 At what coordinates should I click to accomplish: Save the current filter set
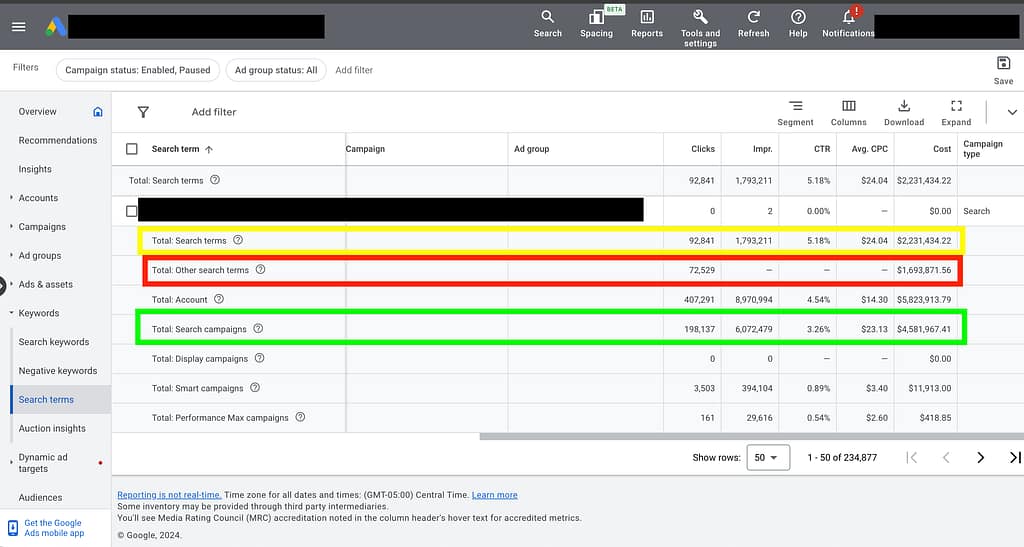pos(1003,70)
